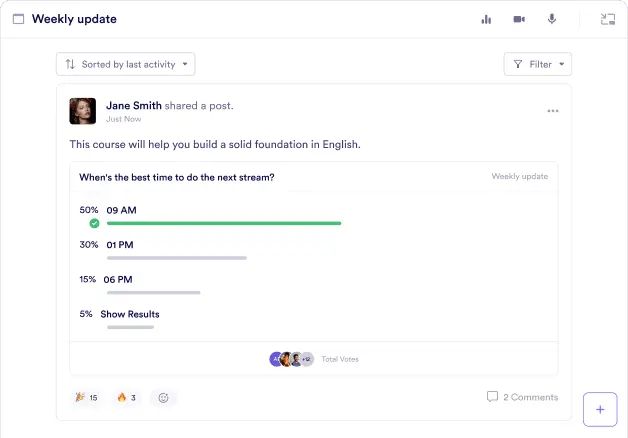Select the 09 AM poll option
The height and width of the screenshot is (438, 628).
pyautogui.click(x=121, y=210)
